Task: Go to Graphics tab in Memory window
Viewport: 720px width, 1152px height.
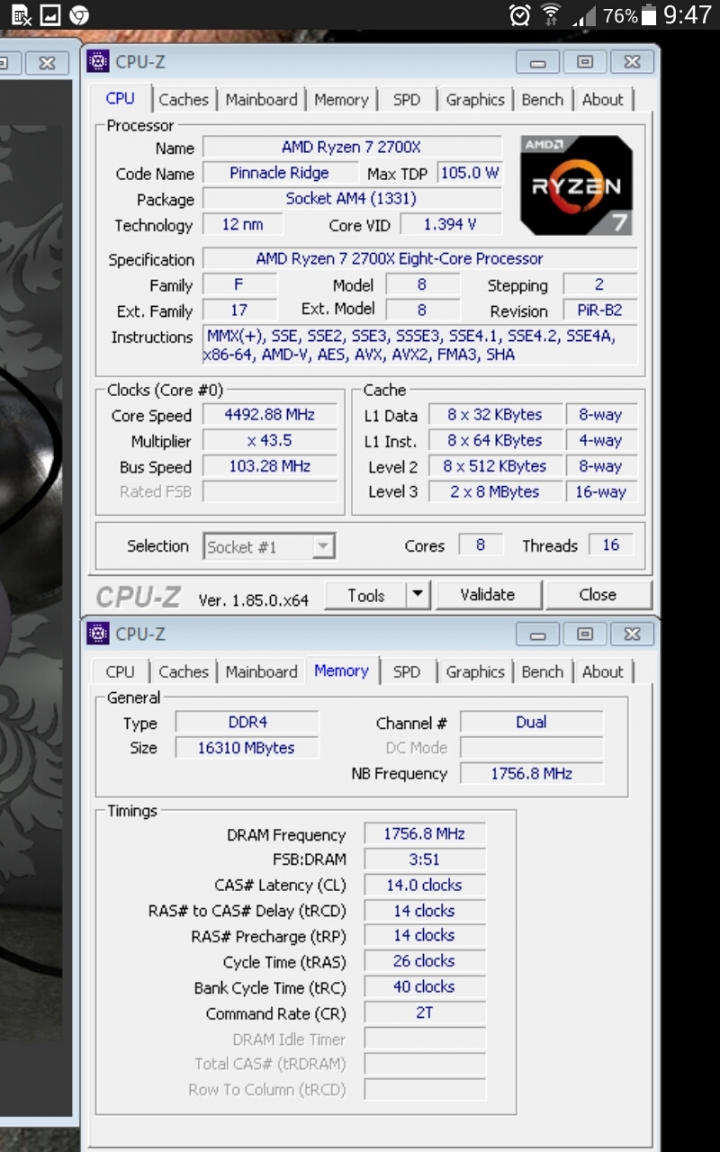Action: coord(475,672)
